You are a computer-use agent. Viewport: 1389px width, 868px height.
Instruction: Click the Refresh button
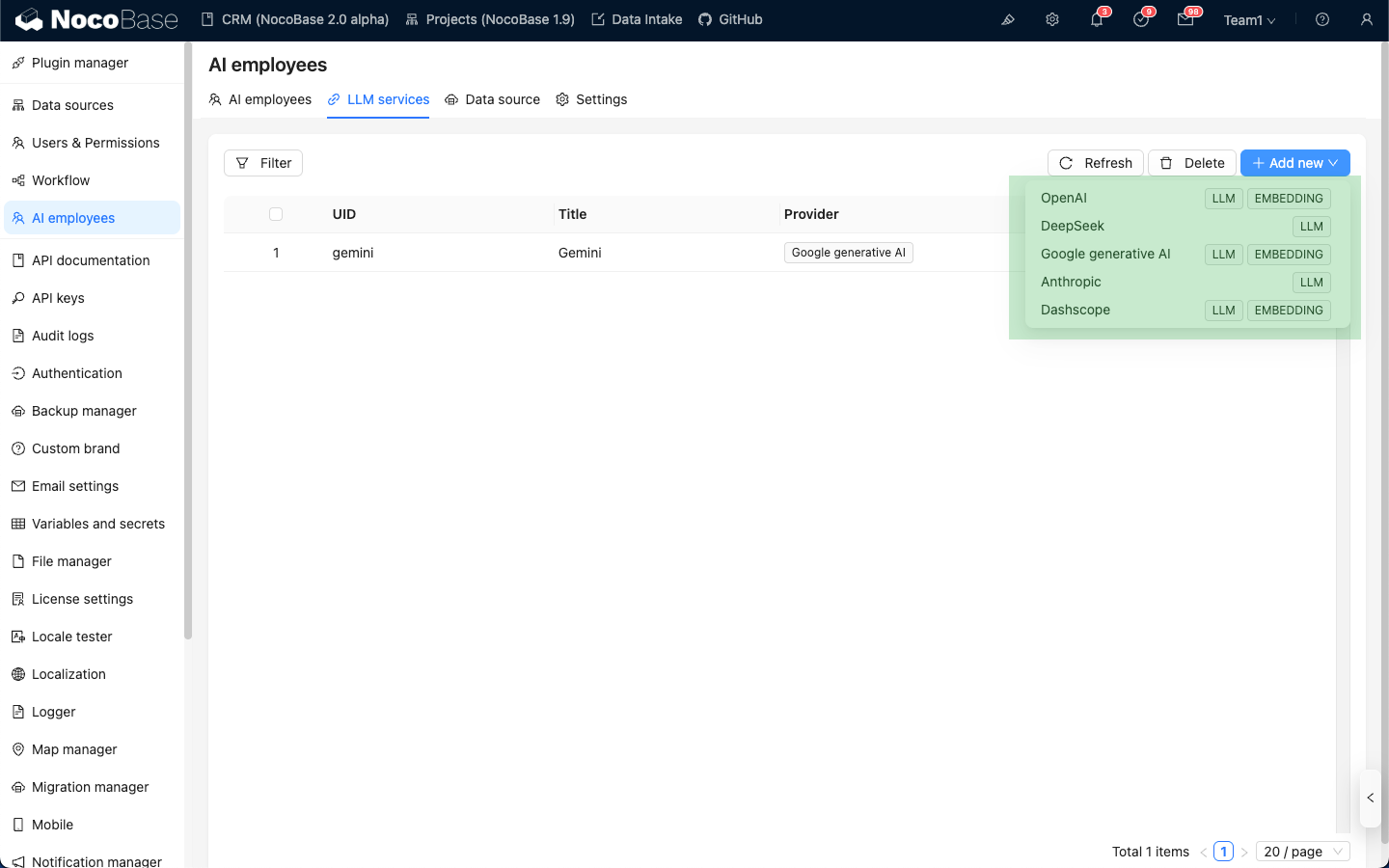(x=1096, y=163)
